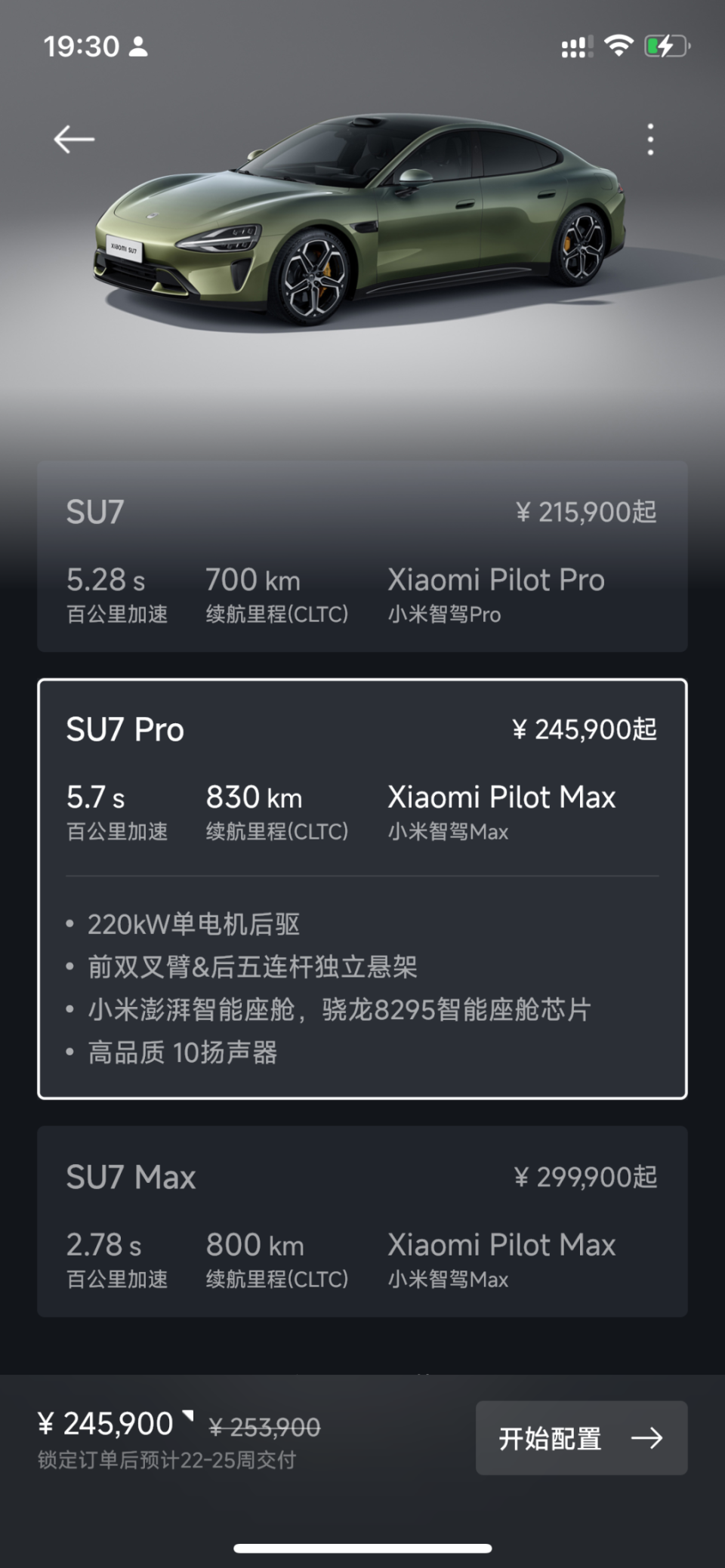
Task: Tap the Xiaomi SU7 car image
Action: 362,226
